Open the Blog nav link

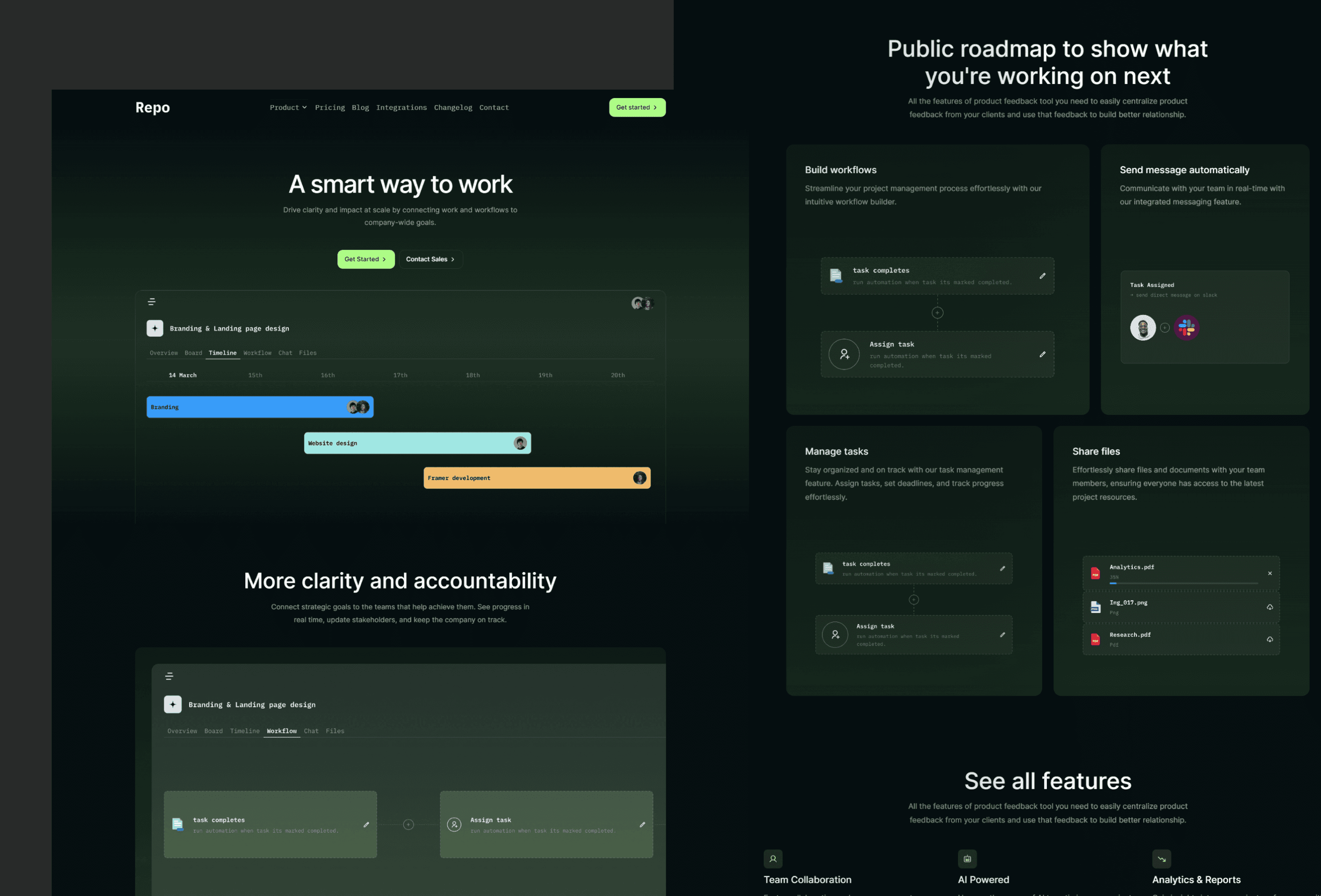coord(360,108)
